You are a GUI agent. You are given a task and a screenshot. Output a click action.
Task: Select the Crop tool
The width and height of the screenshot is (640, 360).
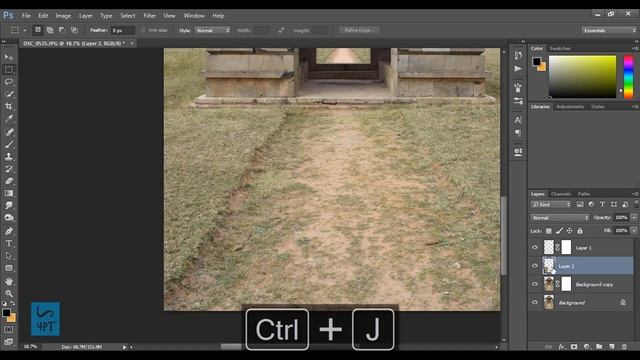[x=9, y=106]
